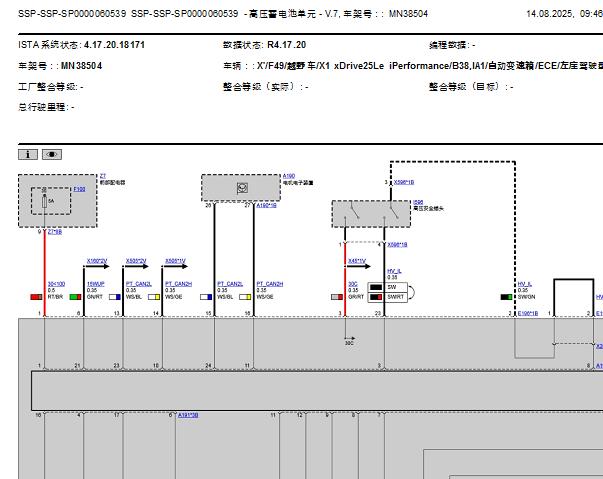
Task: Select the wire label text 'GR/RT'
Action: [356, 297]
